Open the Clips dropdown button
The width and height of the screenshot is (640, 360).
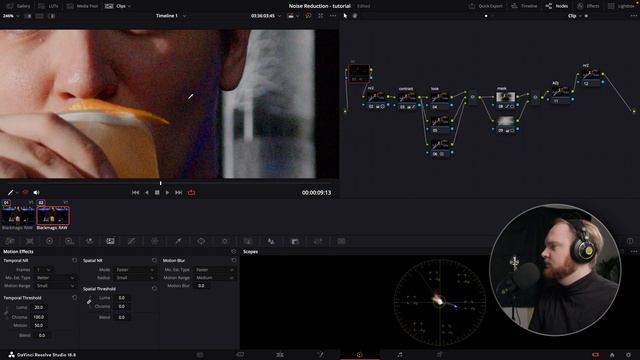click(118, 6)
